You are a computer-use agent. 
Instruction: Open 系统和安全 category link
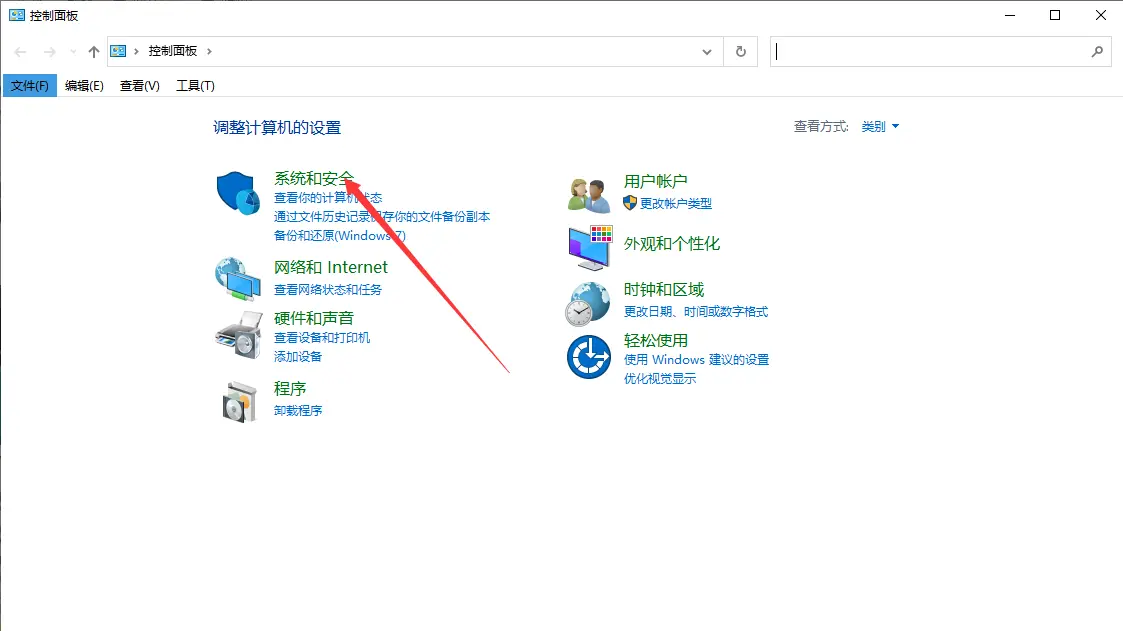tap(314, 178)
